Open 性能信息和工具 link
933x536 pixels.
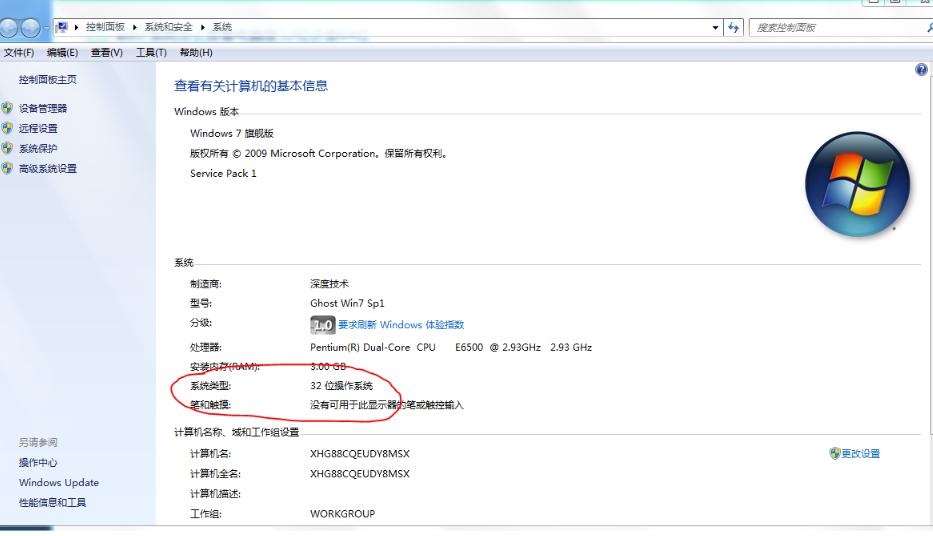(x=52, y=503)
